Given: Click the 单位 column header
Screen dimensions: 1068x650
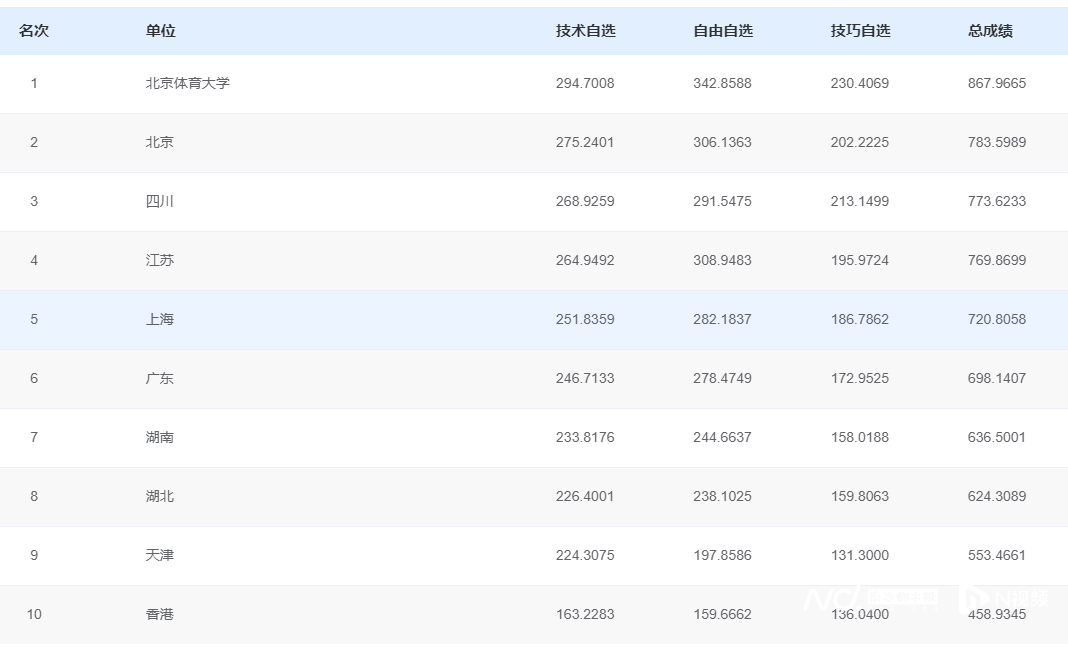Looking at the screenshot, I should [x=160, y=31].
